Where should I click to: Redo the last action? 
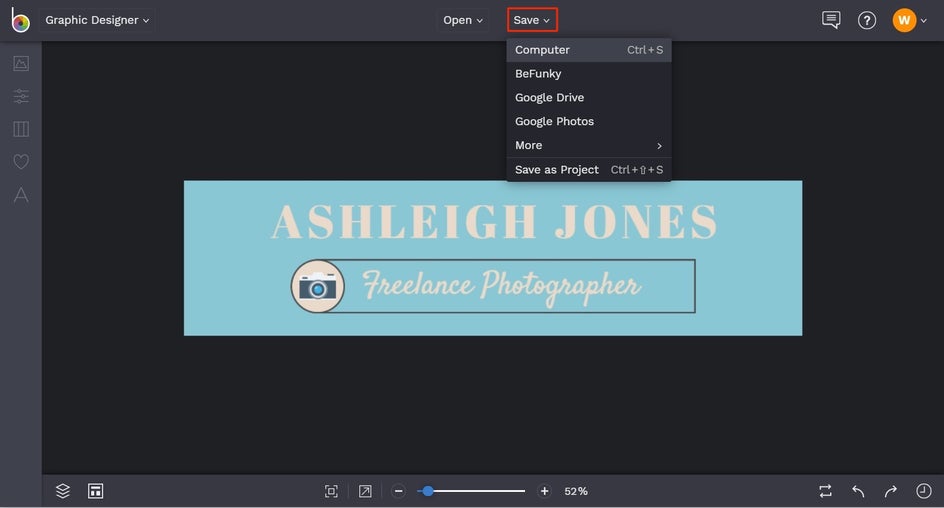(891, 491)
